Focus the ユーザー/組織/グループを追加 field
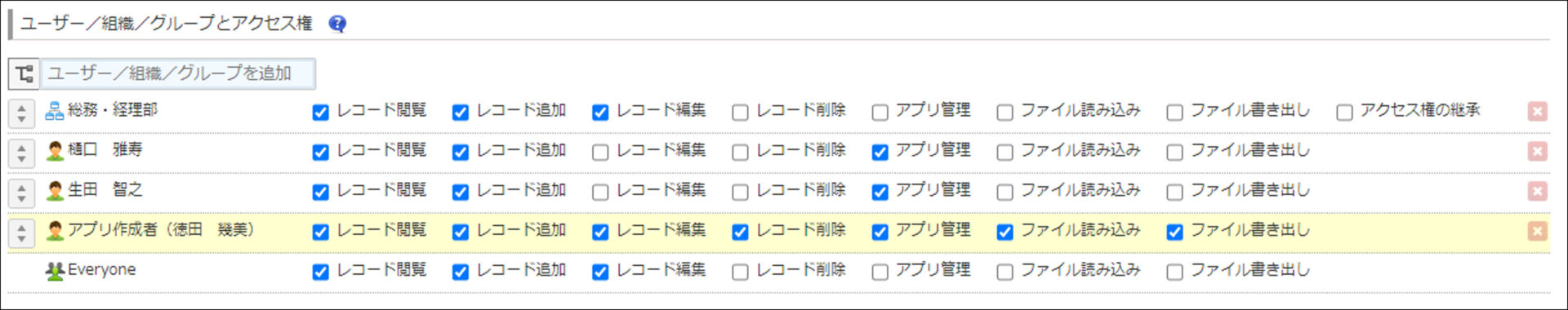The height and width of the screenshot is (310, 1568). [x=178, y=73]
